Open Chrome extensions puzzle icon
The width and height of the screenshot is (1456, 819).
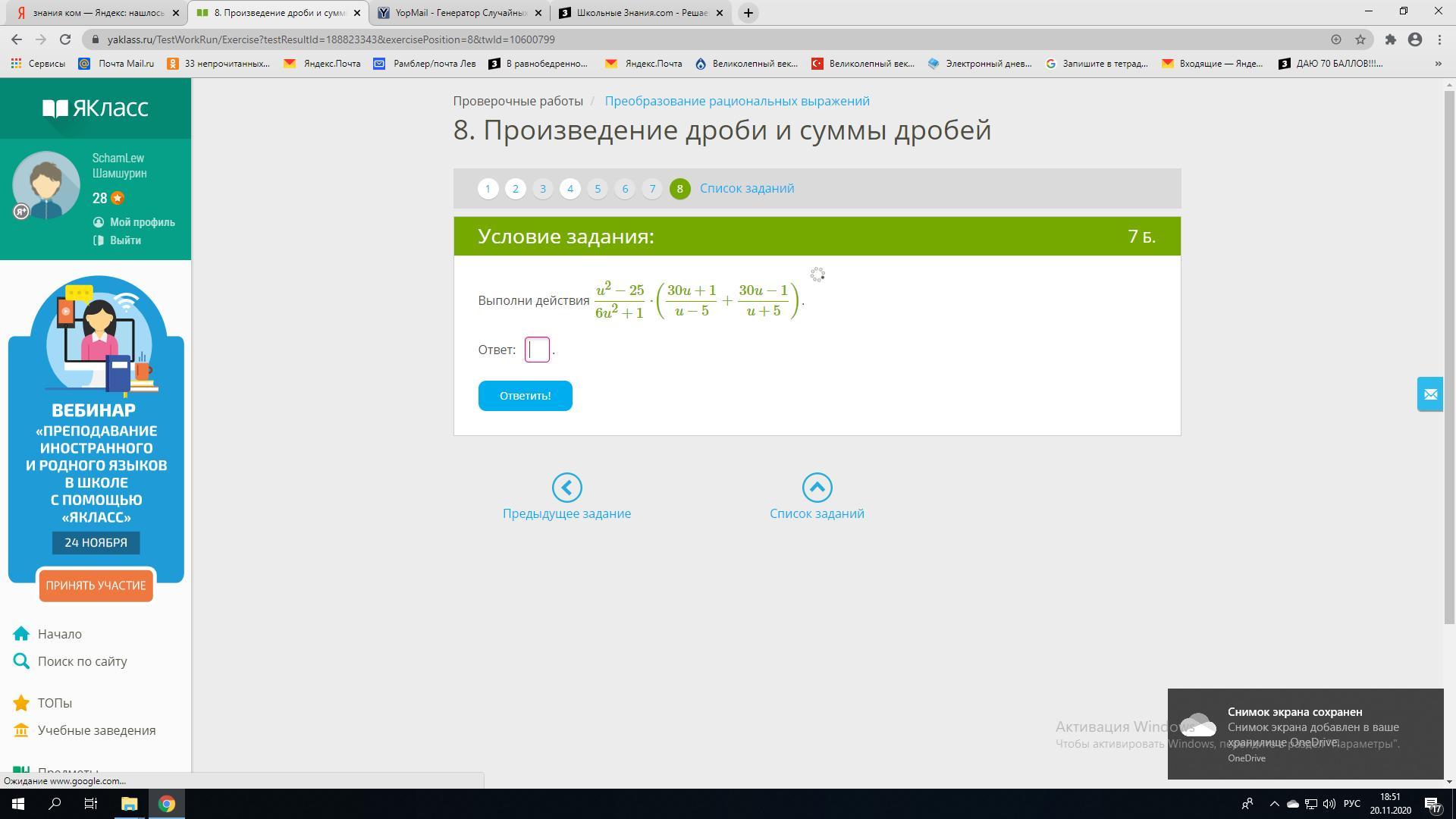(1390, 39)
